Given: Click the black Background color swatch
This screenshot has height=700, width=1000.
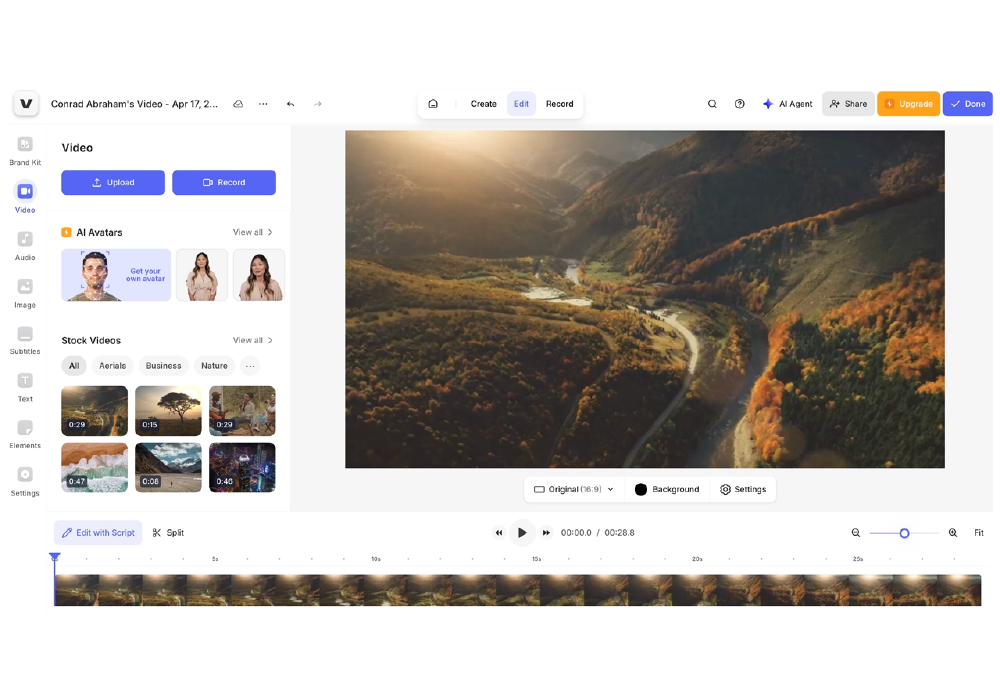Looking at the screenshot, I should pyautogui.click(x=641, y=489).
